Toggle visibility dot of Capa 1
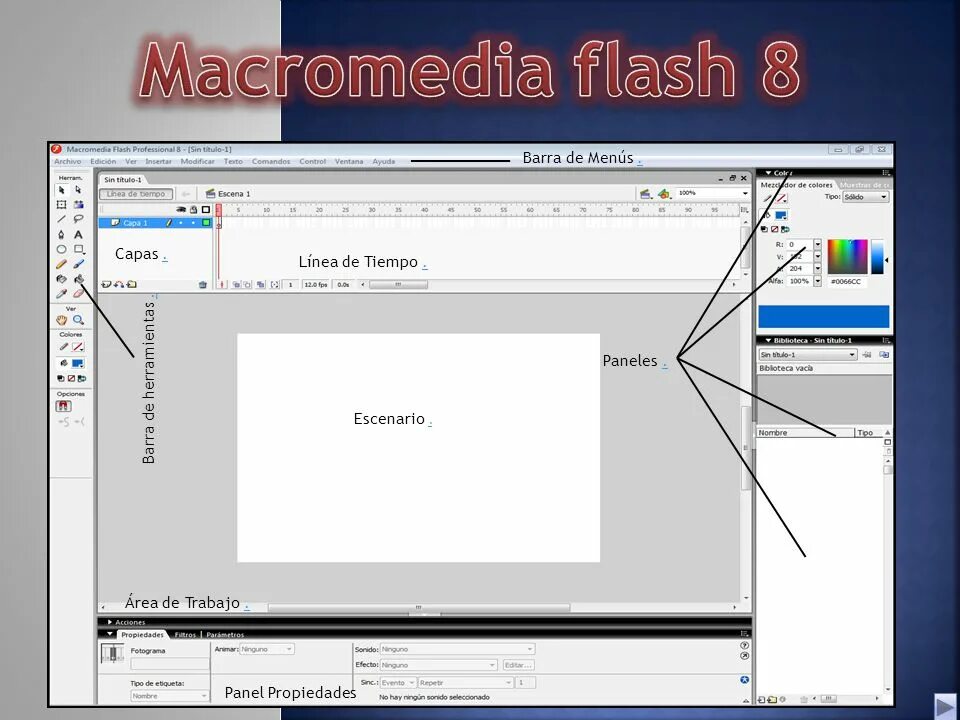The width and height of the screenshot is (960, 720). (x=181, y=223)
